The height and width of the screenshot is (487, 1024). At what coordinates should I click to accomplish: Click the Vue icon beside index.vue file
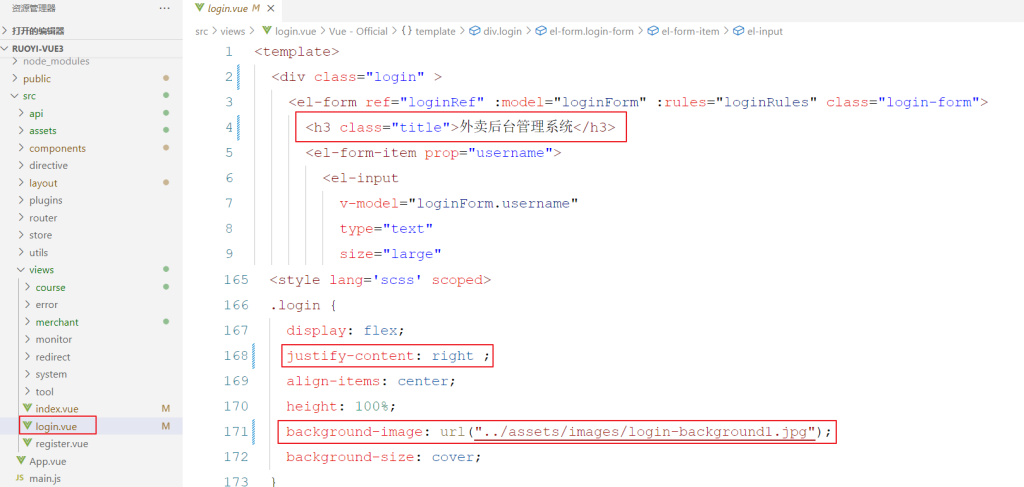(27, 409)
